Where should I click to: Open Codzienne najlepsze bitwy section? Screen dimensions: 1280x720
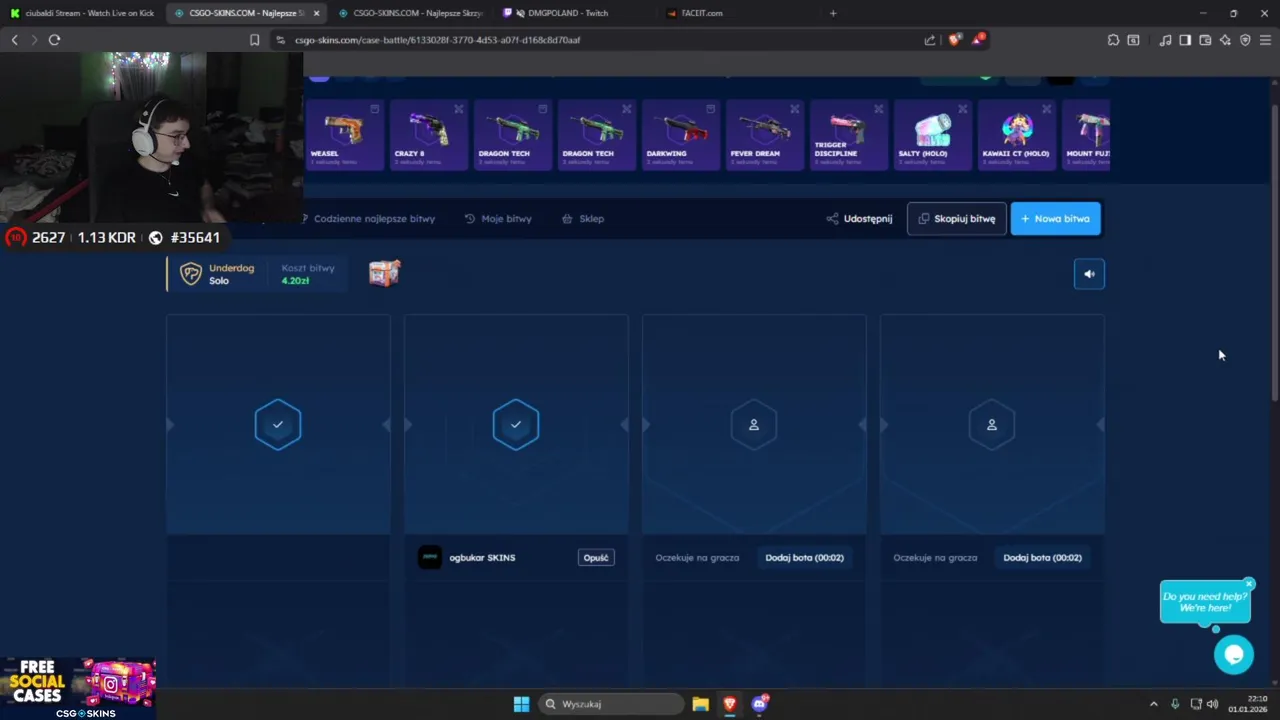(367, 218)
